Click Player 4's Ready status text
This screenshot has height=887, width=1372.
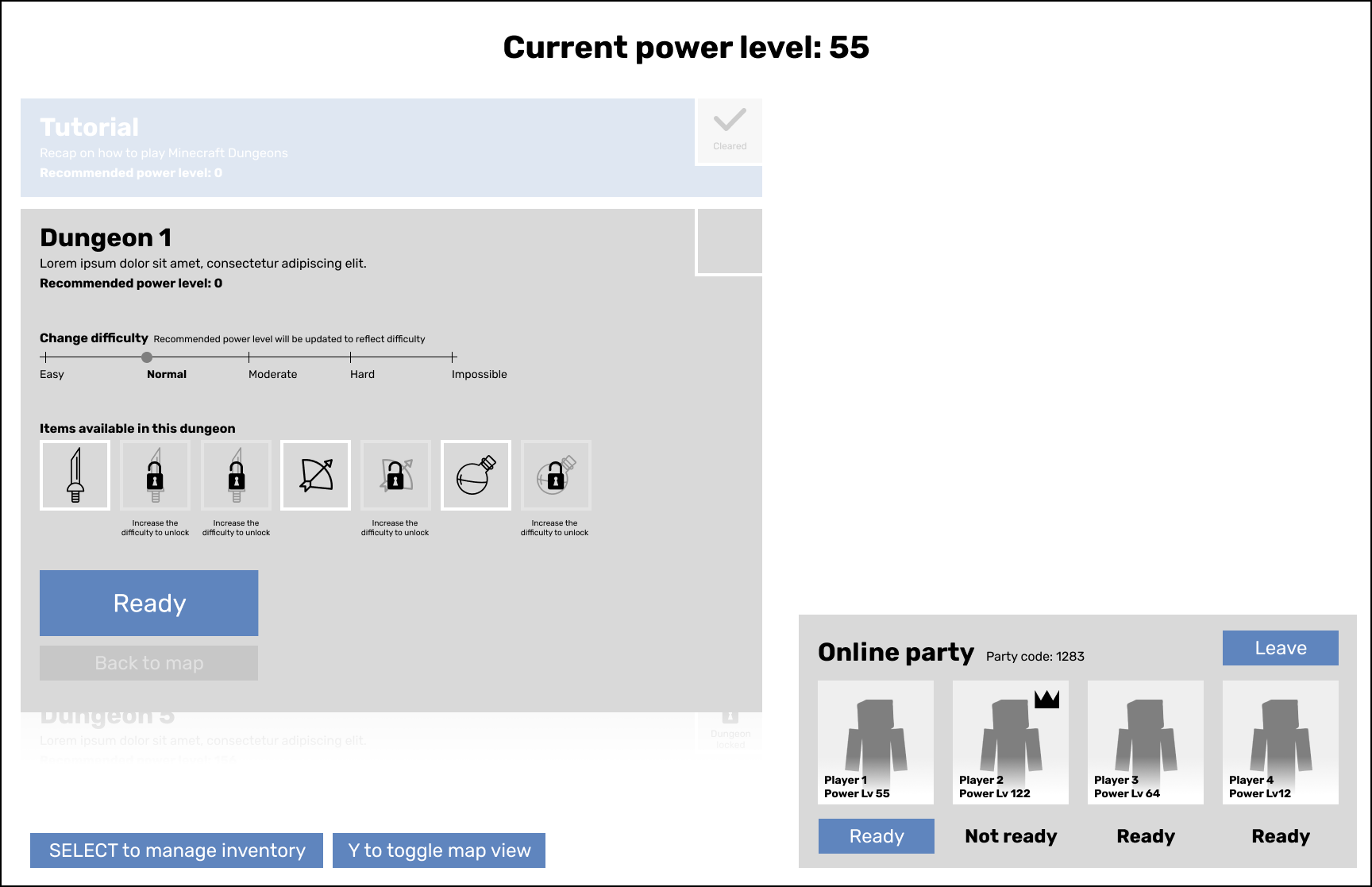coord(1281,836)
